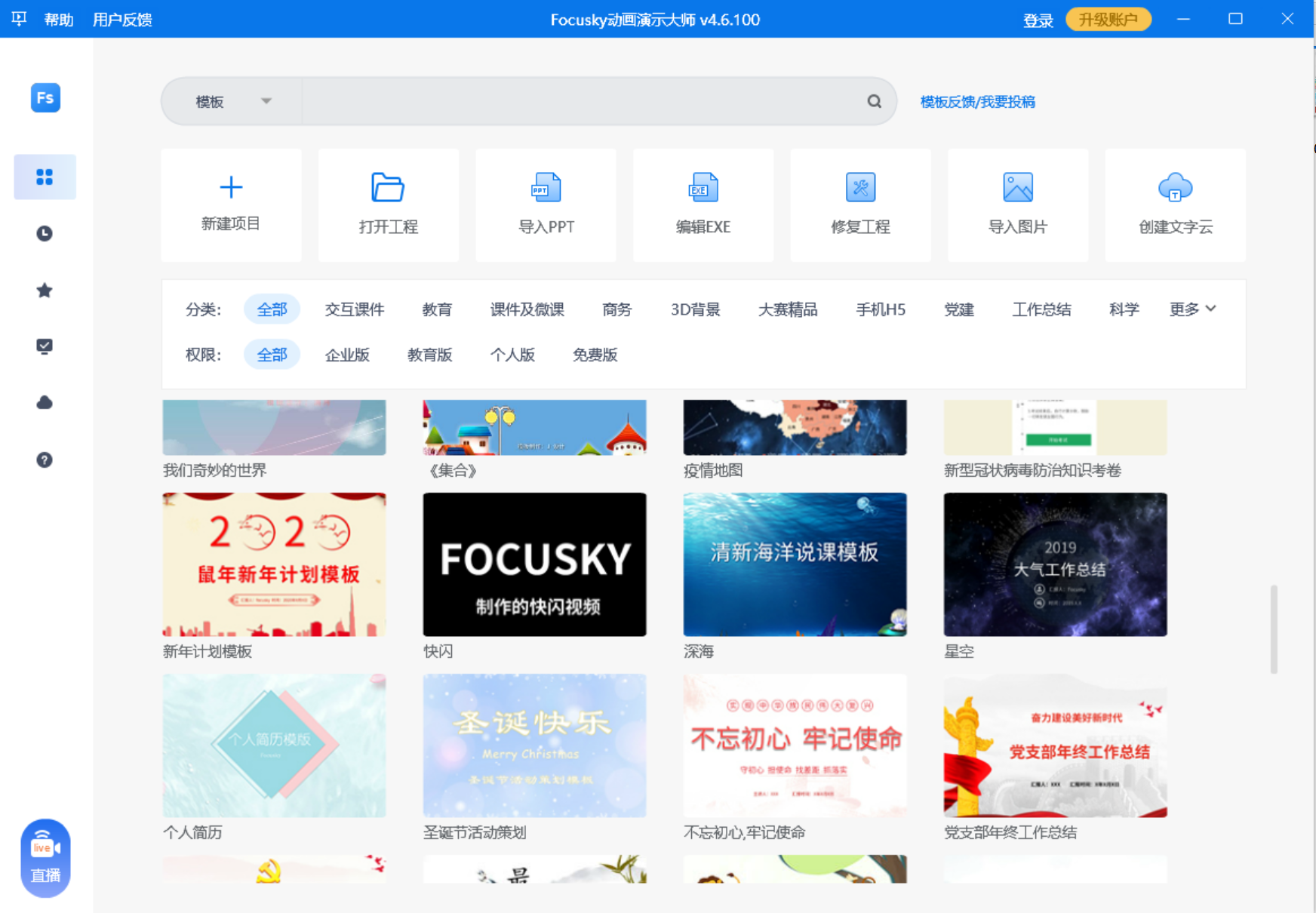Viewport: 1316px width, 913px height.
Task: Click the 升级账户 upgrade button
Action: [1108, 19]
